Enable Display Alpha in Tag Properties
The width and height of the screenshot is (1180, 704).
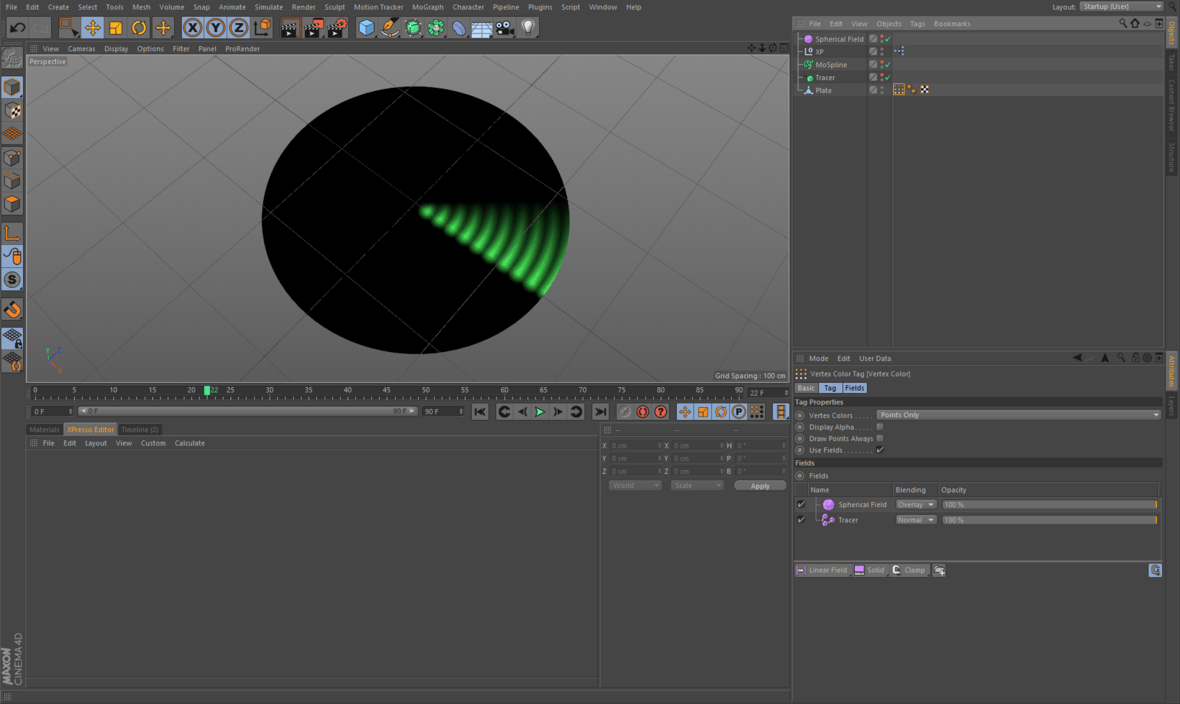pyautogui.click(x=880, y=425)
